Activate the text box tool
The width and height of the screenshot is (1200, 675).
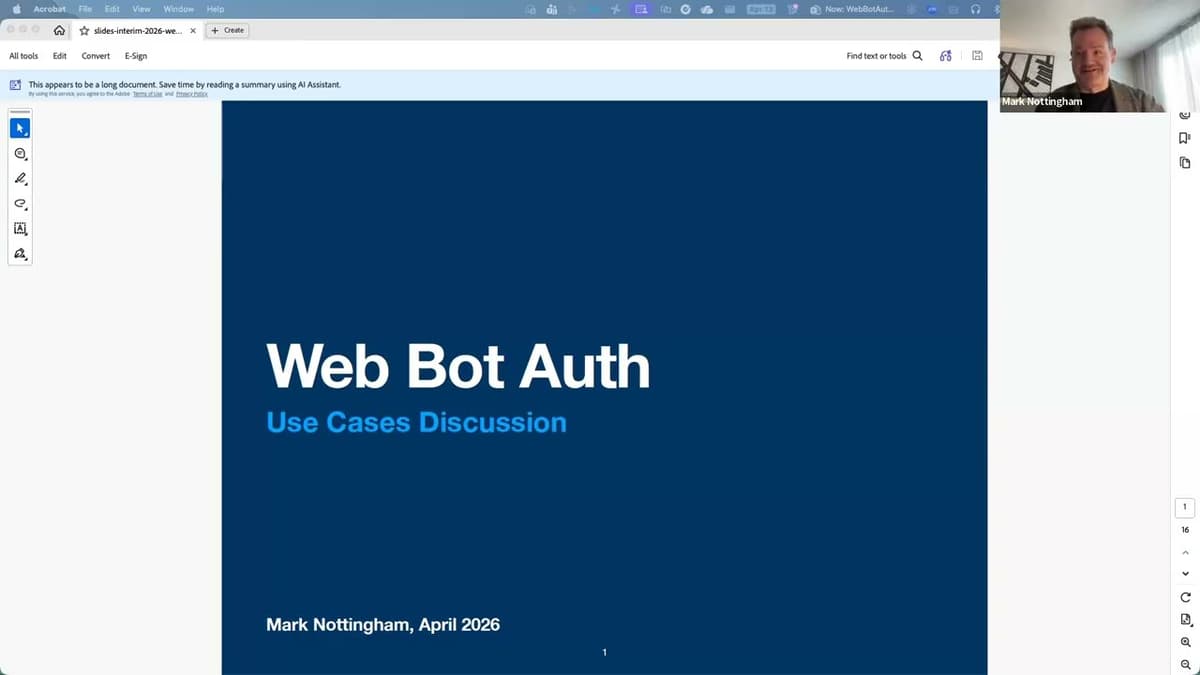[x=20, y=228]
